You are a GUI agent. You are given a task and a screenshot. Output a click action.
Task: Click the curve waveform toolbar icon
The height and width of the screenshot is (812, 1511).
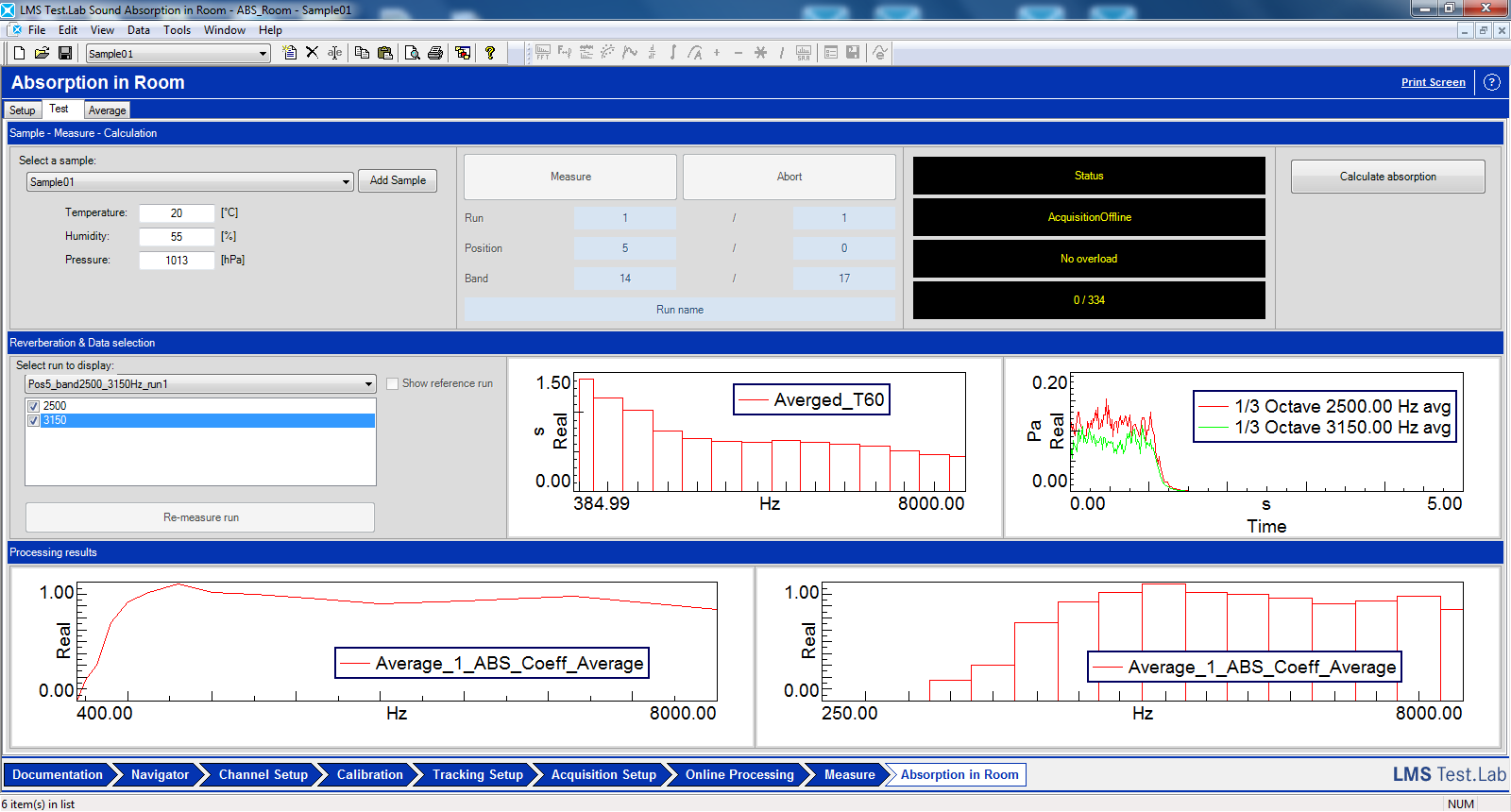pos(630,53)
